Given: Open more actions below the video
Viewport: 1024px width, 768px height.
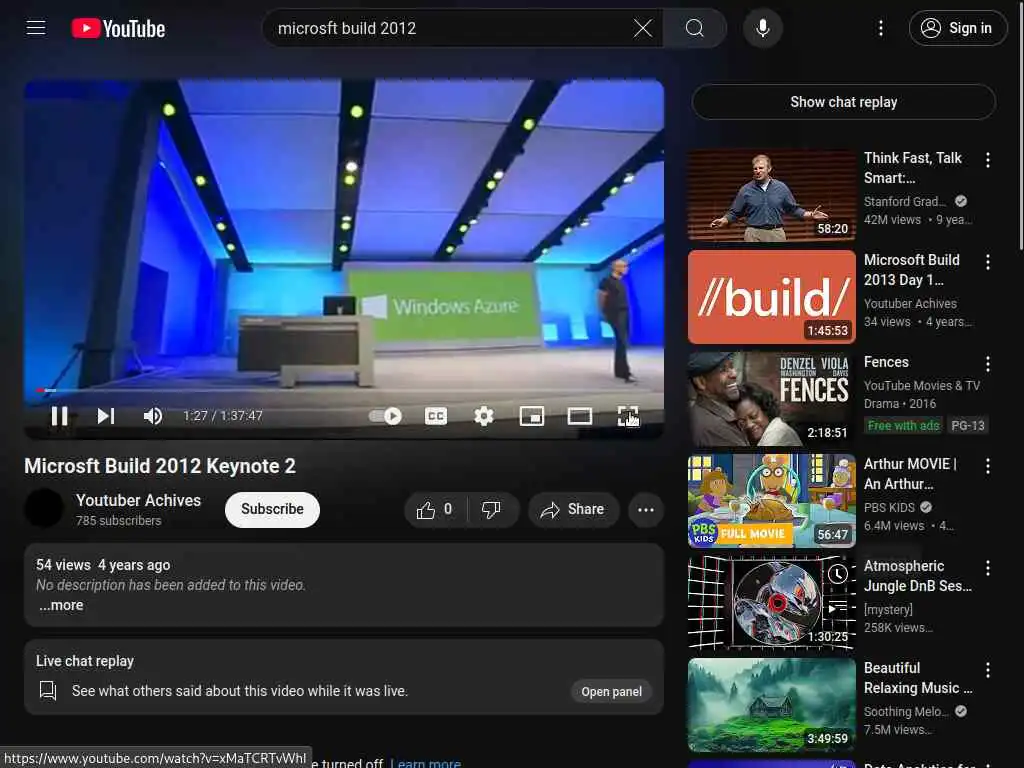Looking at the screenshot, I should [x=646, y=509].
